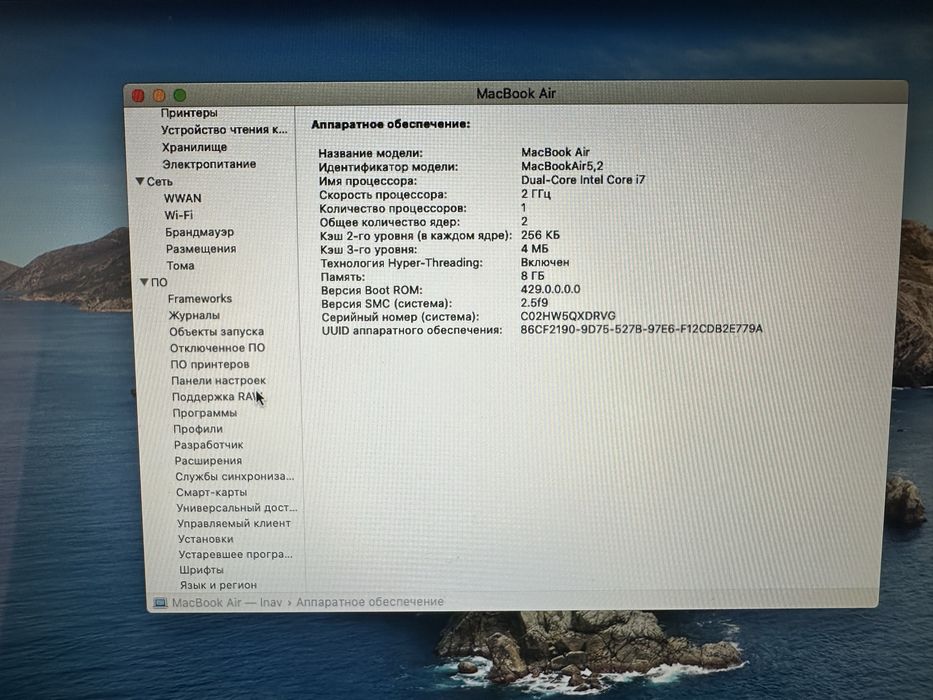Close the MacBook Air window
This screenshot has height=700, width=933.
click(138, 95)
